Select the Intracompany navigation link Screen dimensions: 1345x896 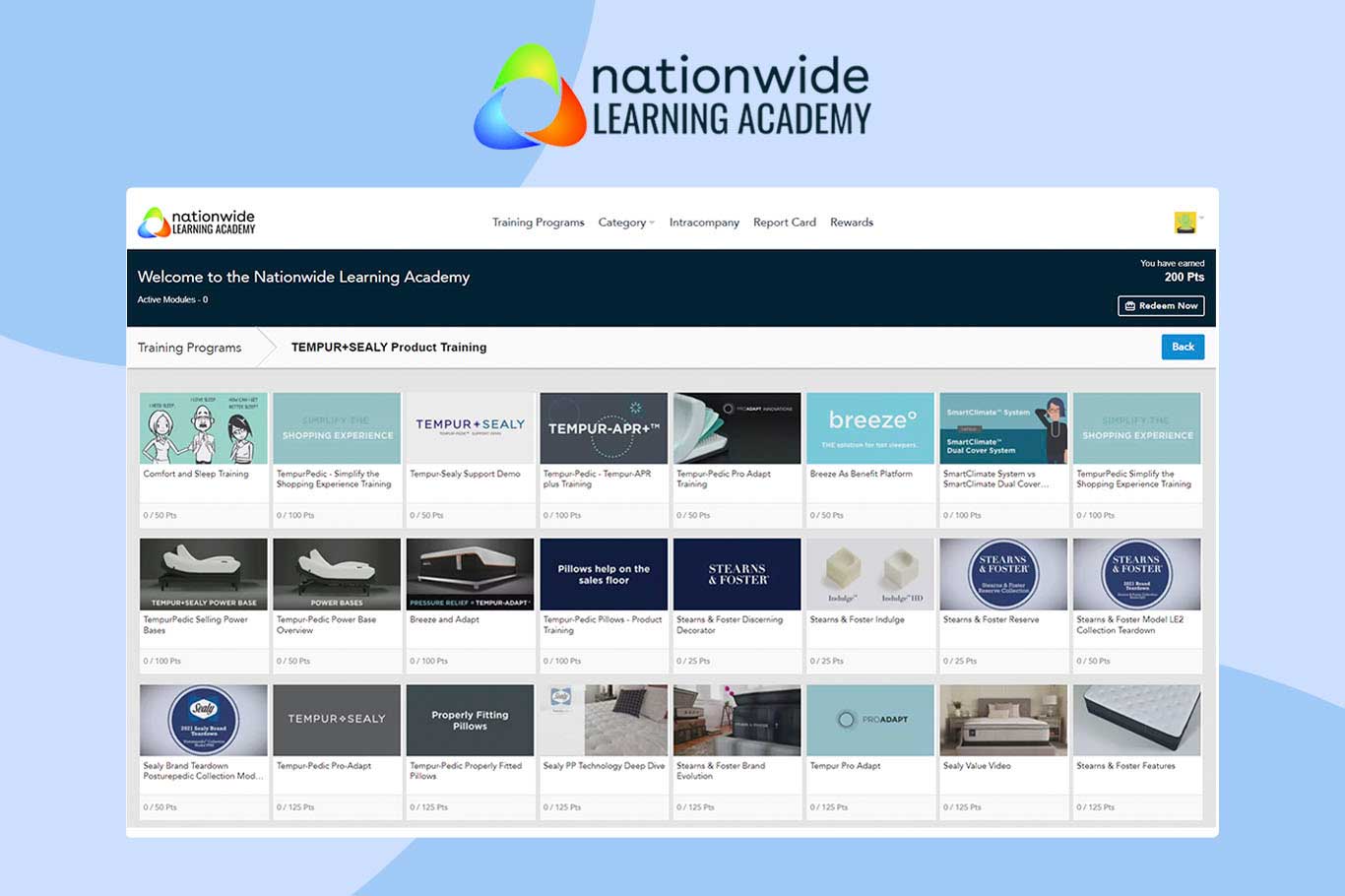point(704,223)
